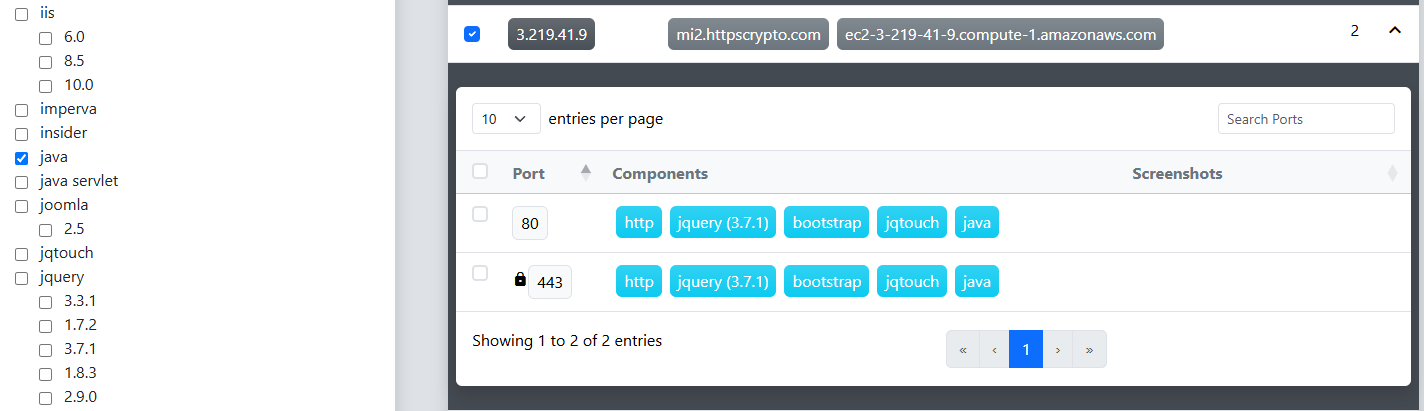The width and height of the screenshot is (1424, 411).
Task: Select the iis 10.0 version checkbox
Action: (46, 86)
